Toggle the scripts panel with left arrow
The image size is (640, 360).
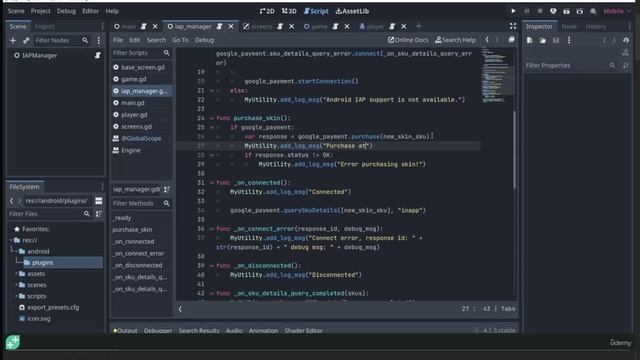click(180, 309)
